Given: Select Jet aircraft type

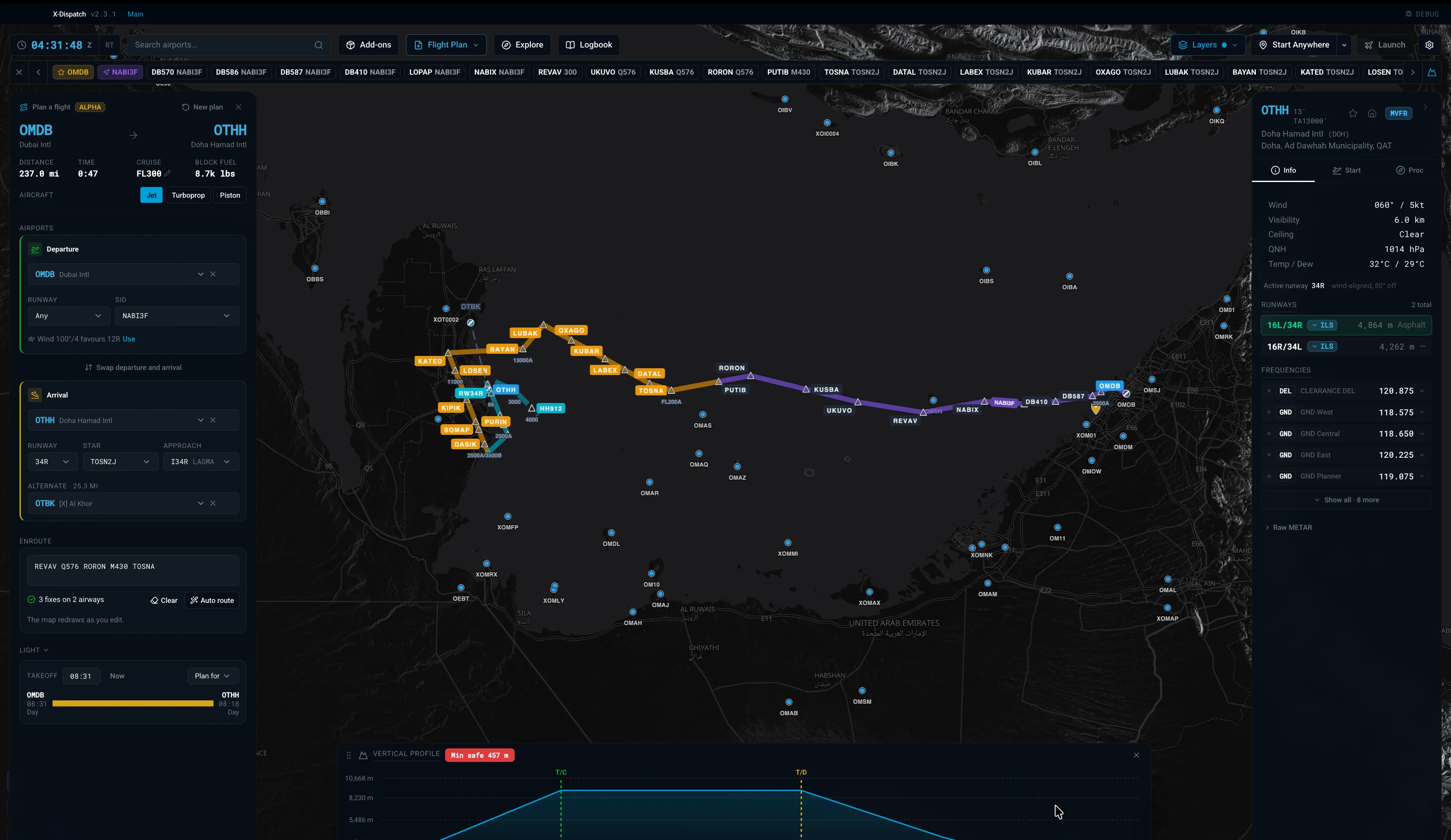Looking at the screenshot, I should point(151,195).
